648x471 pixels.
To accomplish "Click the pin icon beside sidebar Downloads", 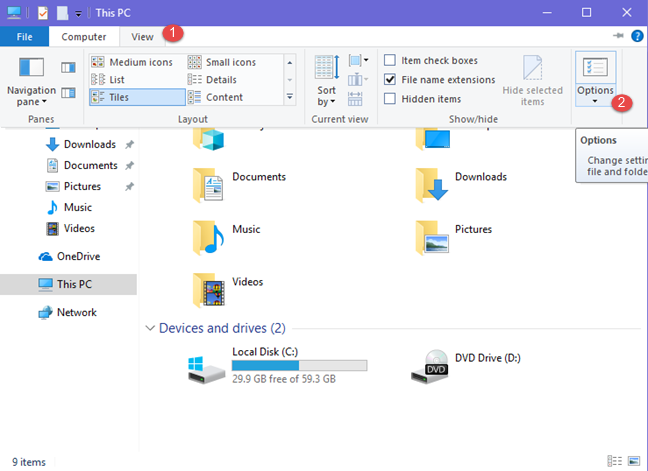I will pos(129,144).
